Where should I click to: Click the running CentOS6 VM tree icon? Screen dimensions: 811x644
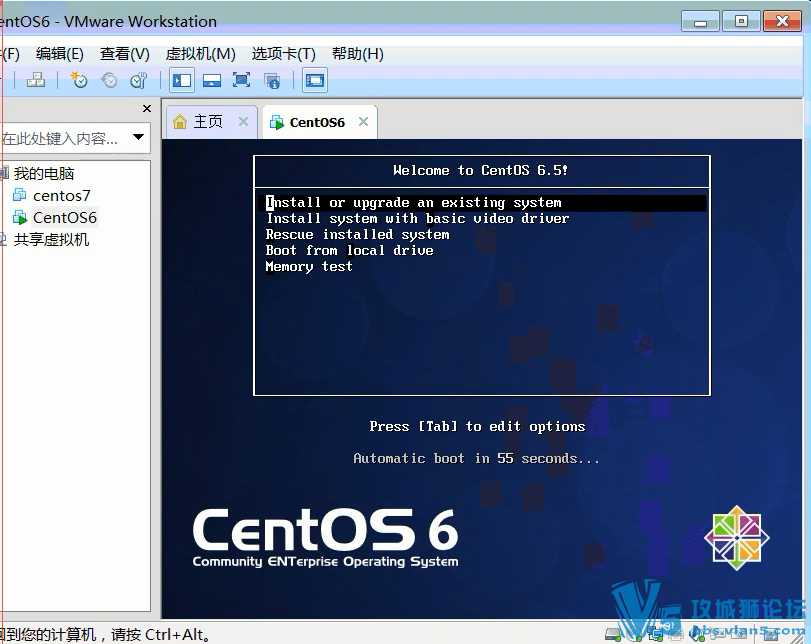(20, 217)
